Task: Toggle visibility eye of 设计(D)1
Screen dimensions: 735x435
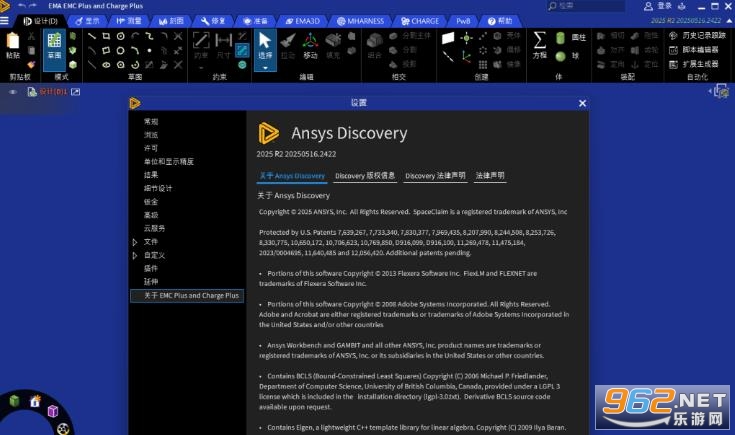Action: click(x=13, y=92)
